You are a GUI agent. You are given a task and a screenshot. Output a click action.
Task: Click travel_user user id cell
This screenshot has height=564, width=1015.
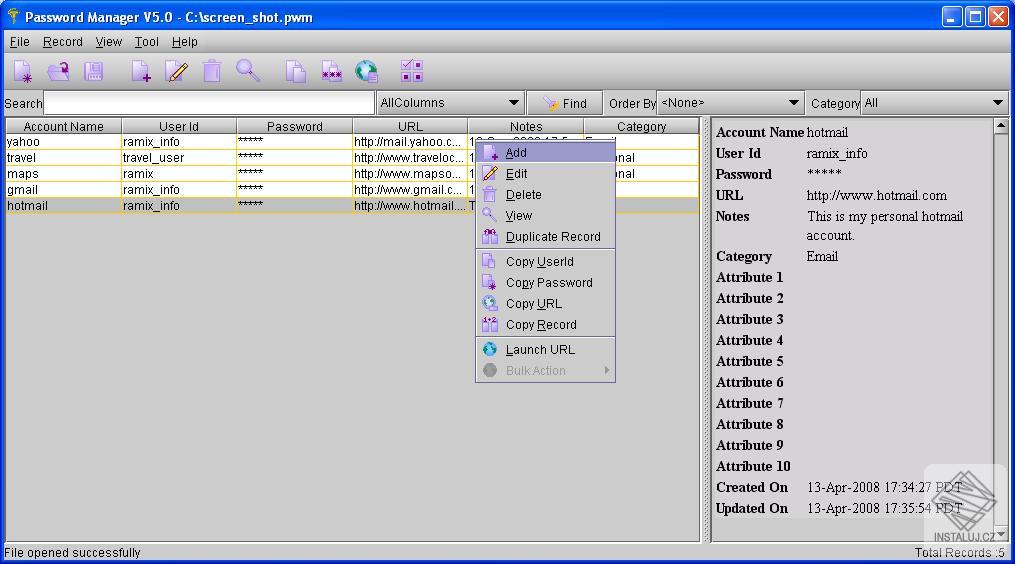tap(179, 158)
